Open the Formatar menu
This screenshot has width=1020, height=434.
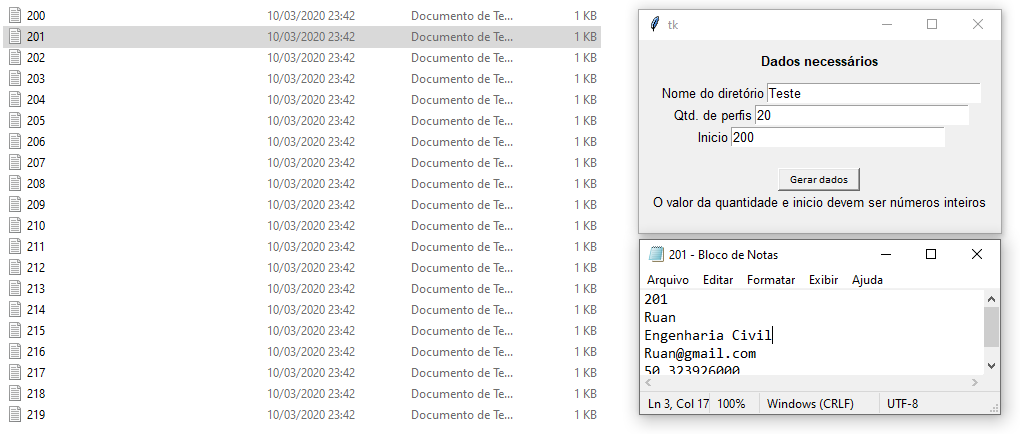pyautogui.click(x=771, y=280)
